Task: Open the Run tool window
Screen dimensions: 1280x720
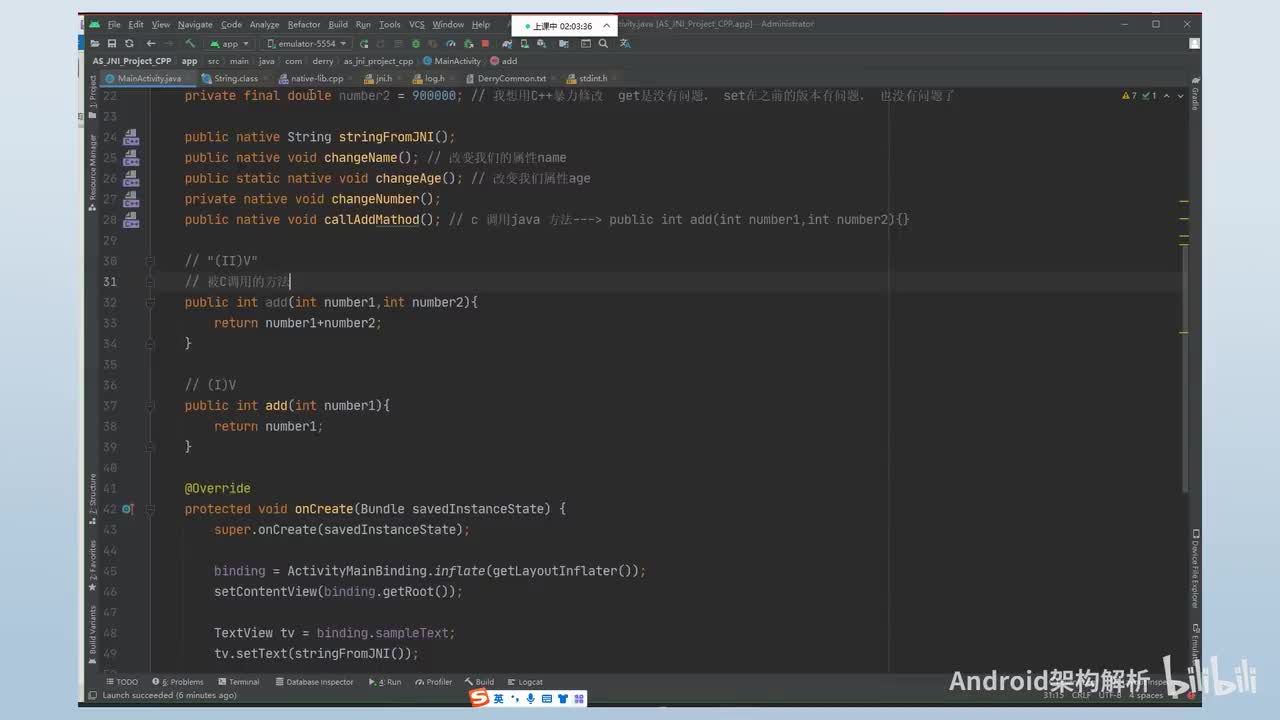Action: [385, 682]
